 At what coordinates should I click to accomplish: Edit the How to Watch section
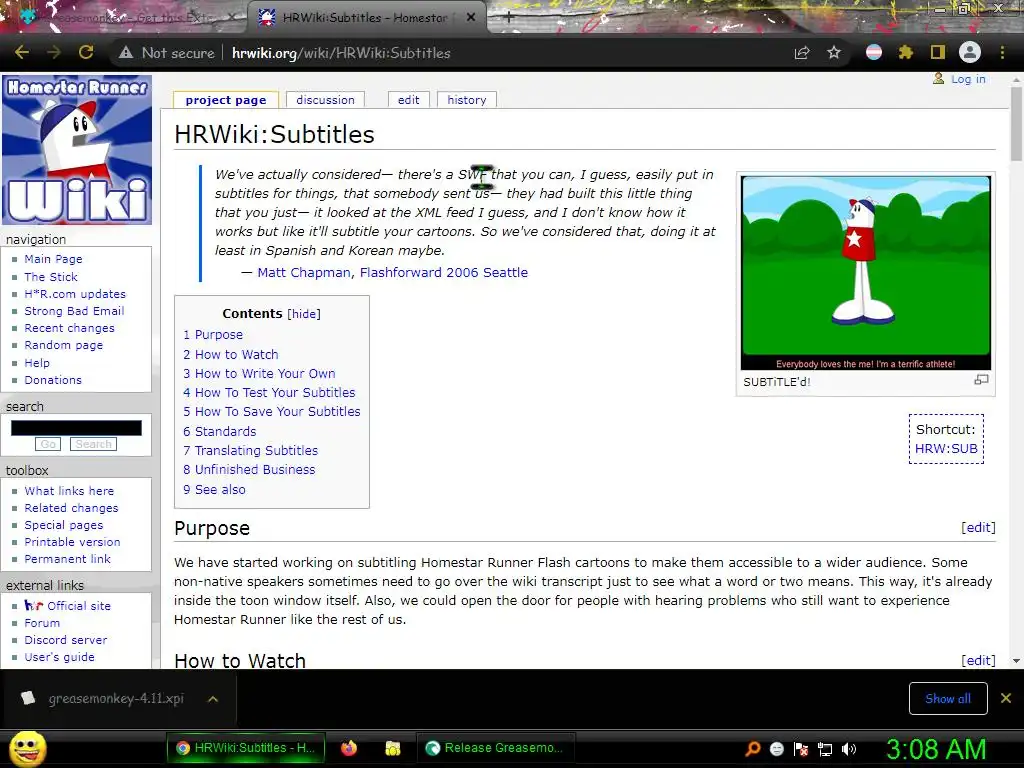978,660
